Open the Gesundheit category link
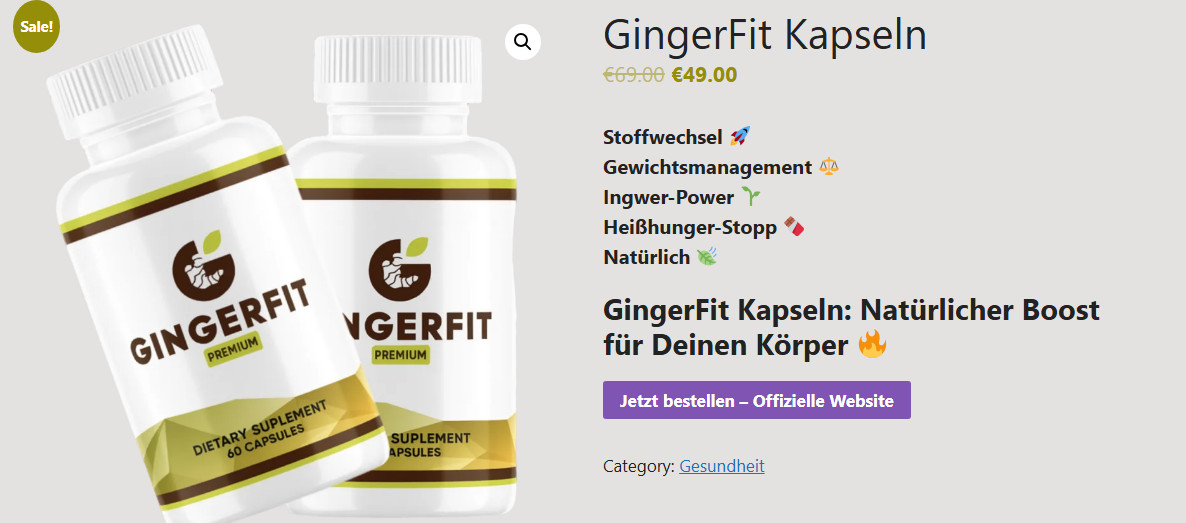The image size is (1186, 523). (x=722, y=466)
